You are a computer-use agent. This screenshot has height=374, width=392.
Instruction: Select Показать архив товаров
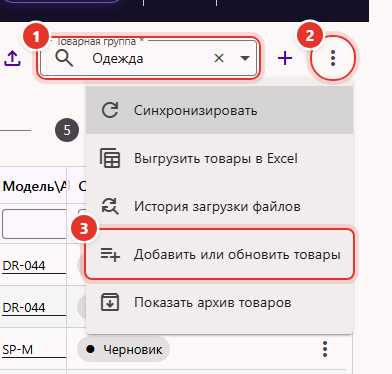coord(219,302)
